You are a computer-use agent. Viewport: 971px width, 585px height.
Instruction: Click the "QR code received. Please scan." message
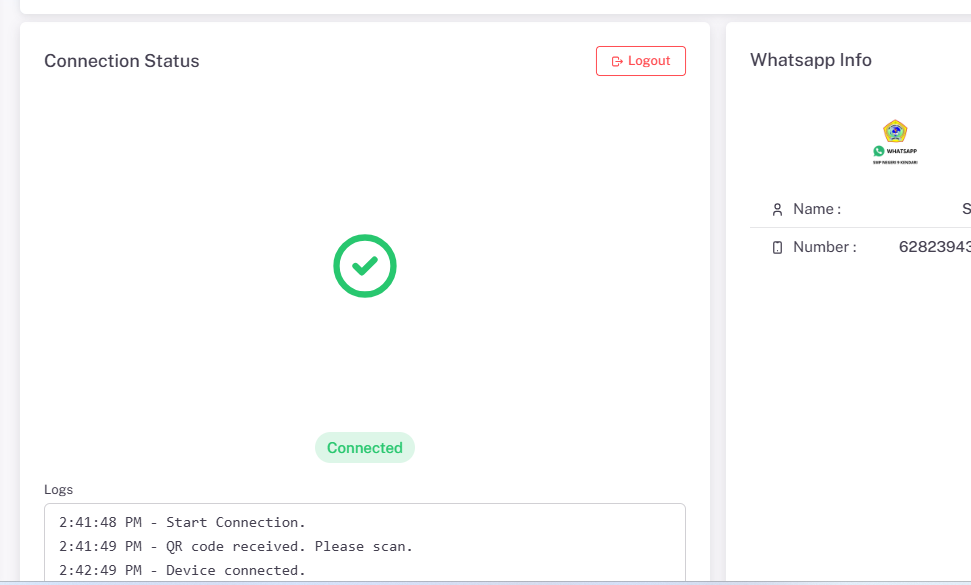coord(289,546)
